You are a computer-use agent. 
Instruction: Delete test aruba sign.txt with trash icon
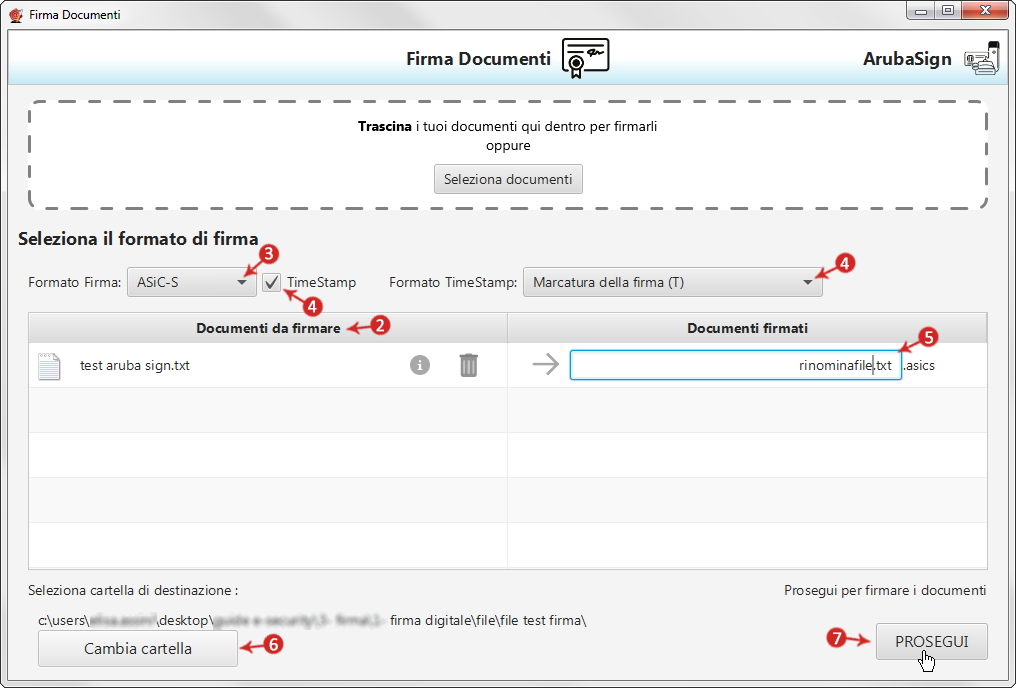(x=468, y=365)
